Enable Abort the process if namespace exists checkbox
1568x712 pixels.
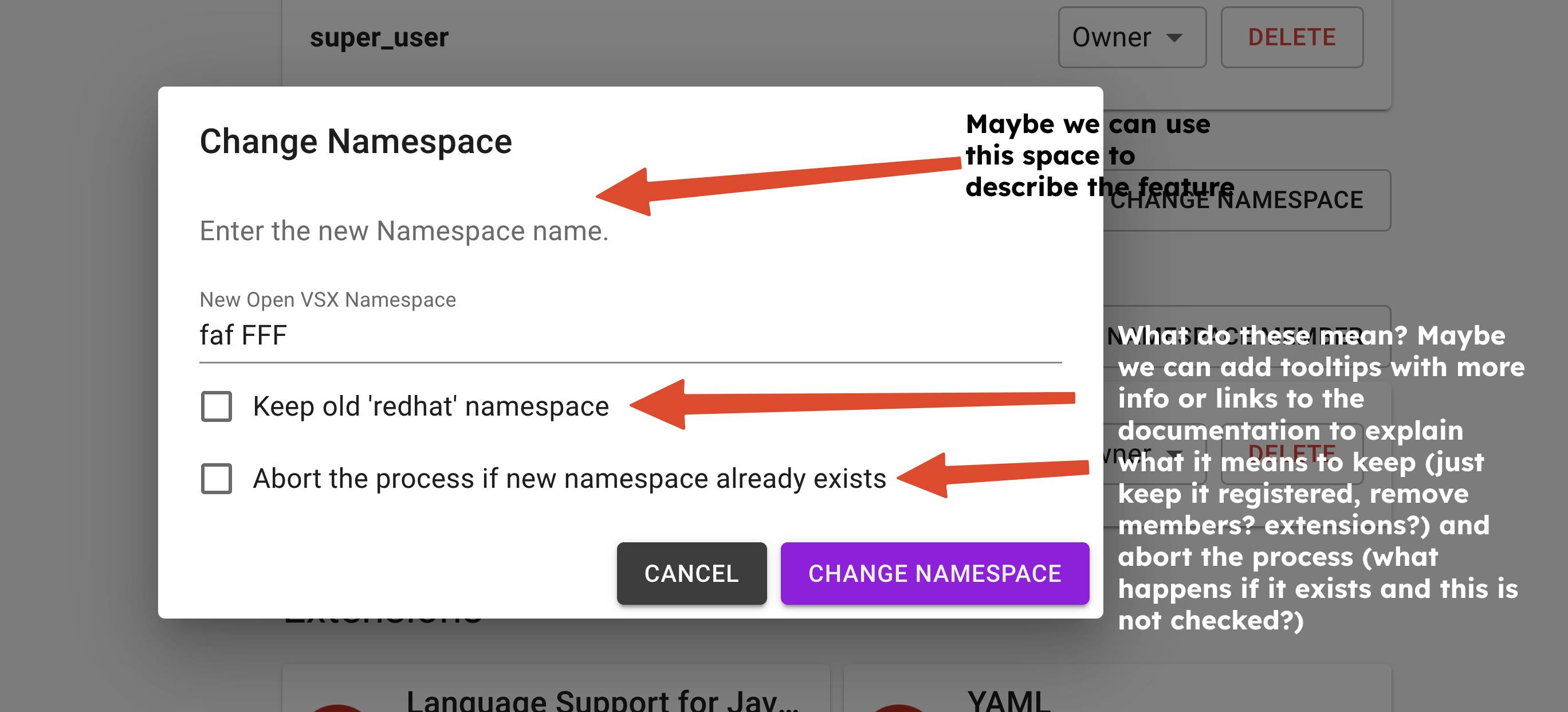tap(216, 478)
